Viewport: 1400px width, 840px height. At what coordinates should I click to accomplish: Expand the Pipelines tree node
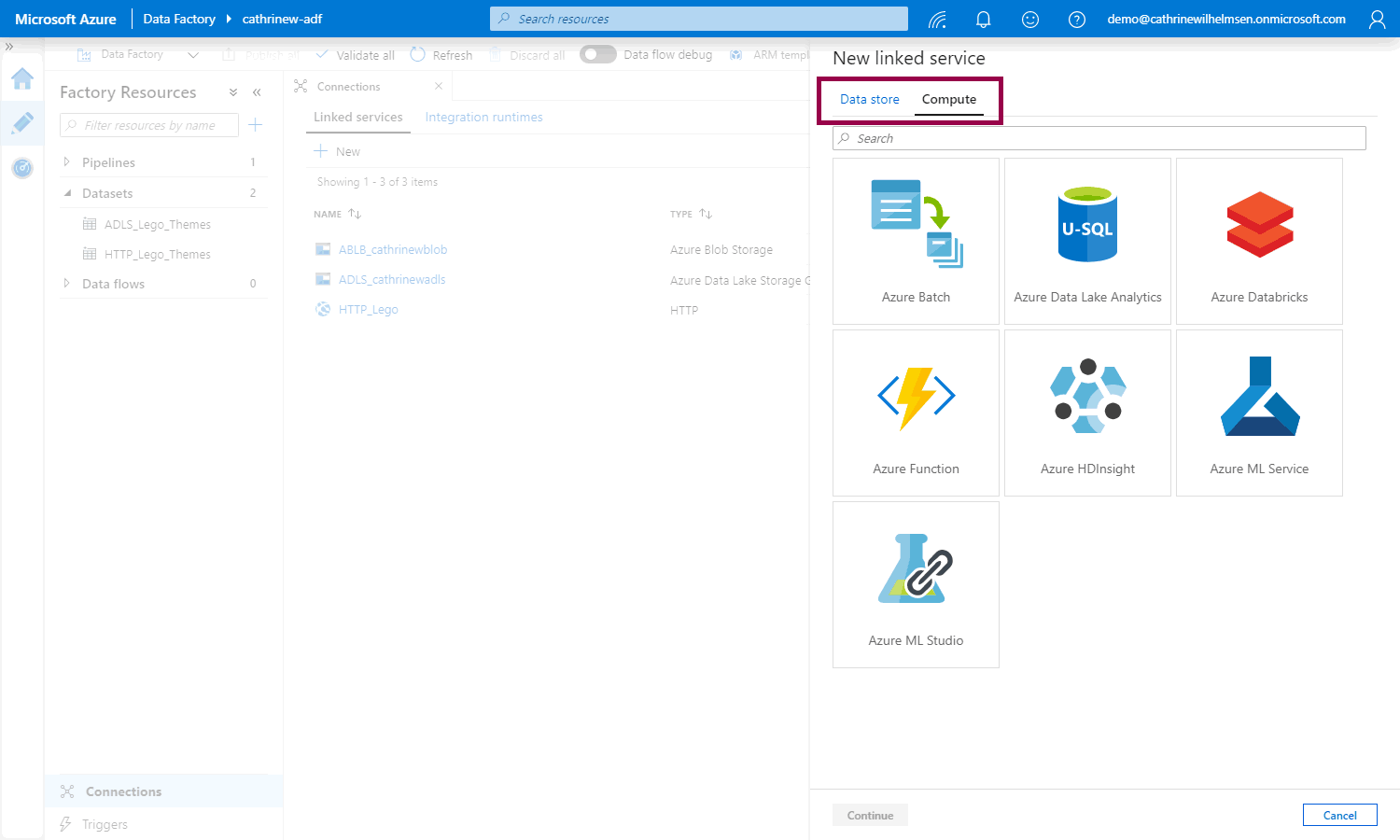tap(67, 162)
